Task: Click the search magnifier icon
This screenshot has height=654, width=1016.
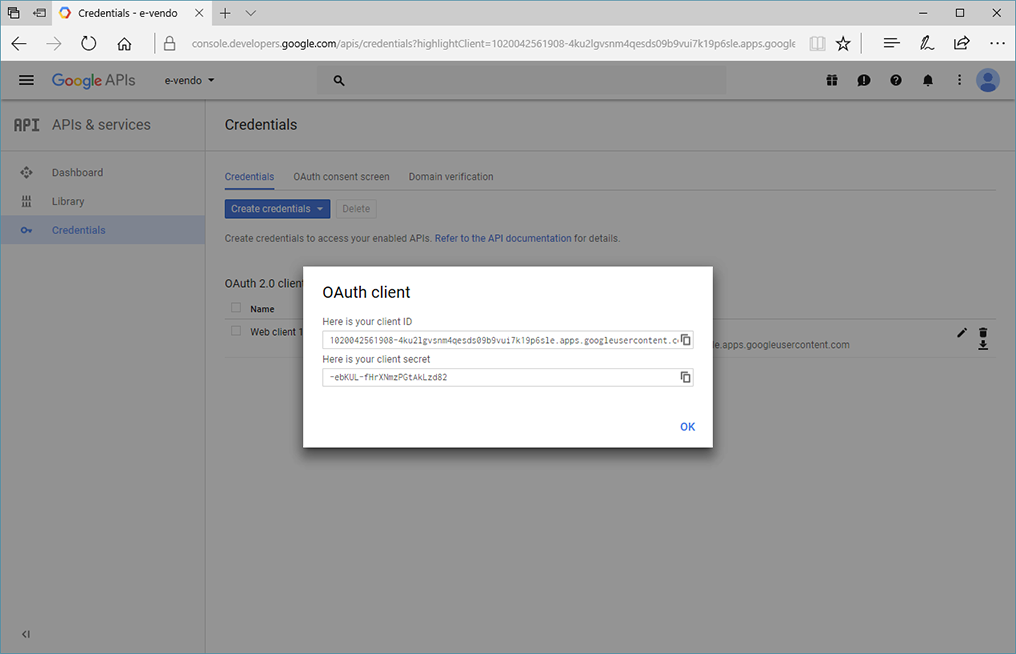Action: tap(339, 80)
